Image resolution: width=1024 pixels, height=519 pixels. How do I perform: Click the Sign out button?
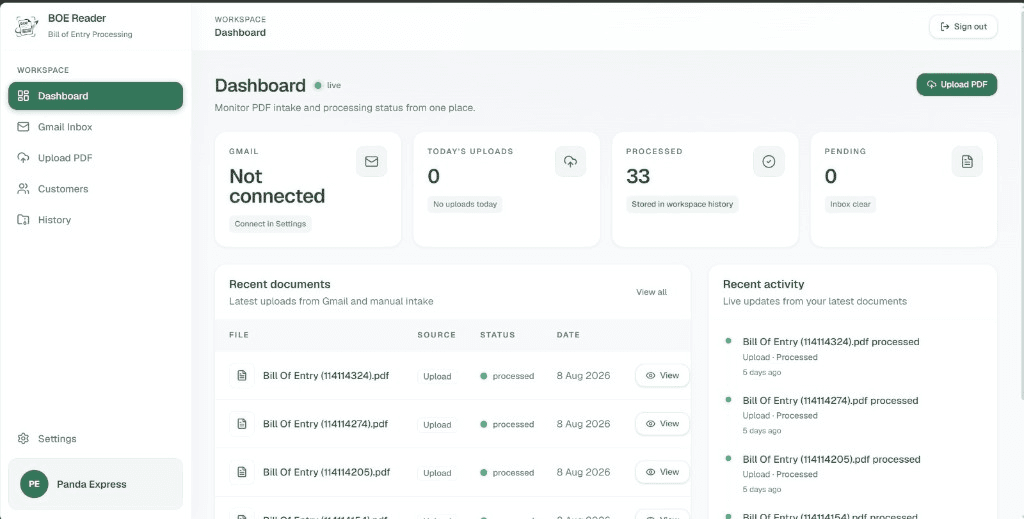coord(963,27)
